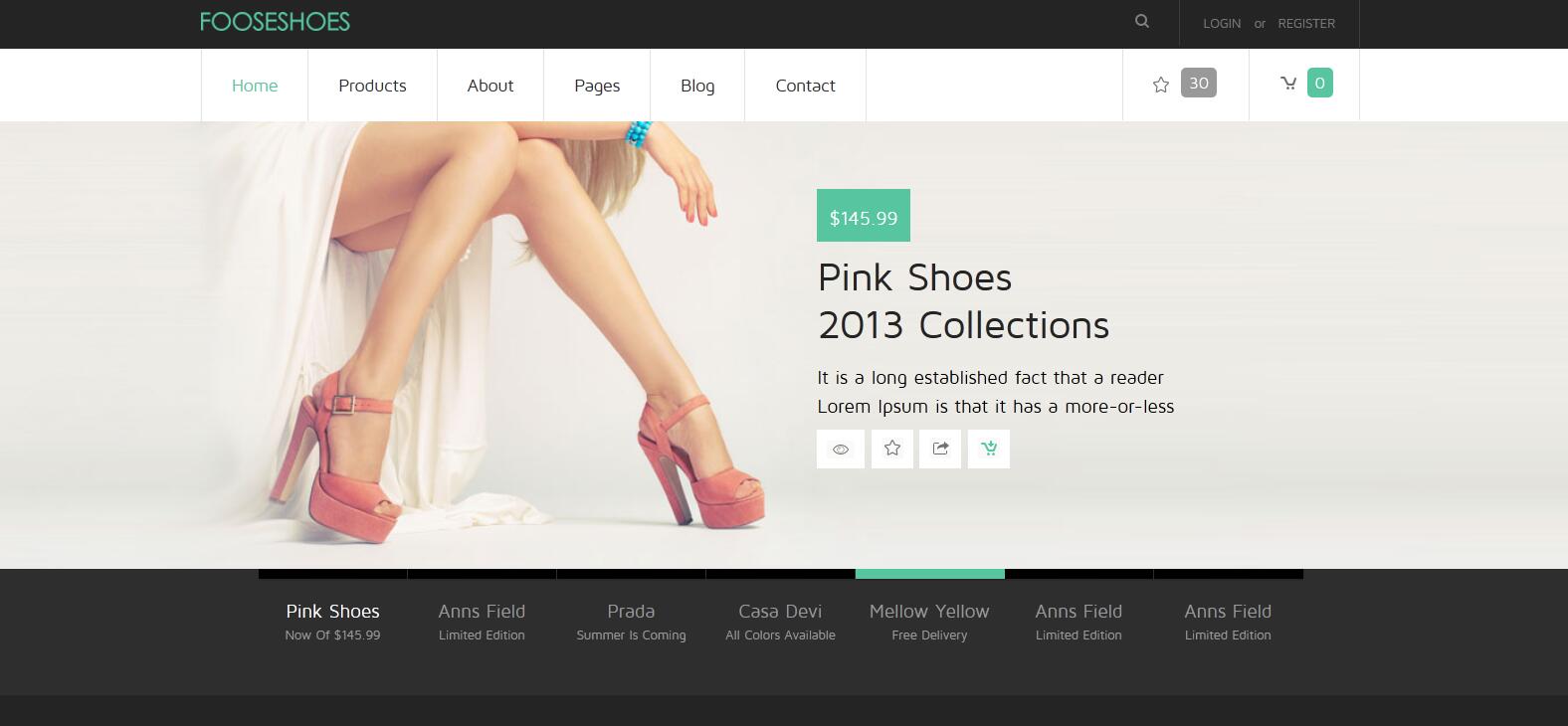Click the green active slide indicator bar

[x=929, y=574]
